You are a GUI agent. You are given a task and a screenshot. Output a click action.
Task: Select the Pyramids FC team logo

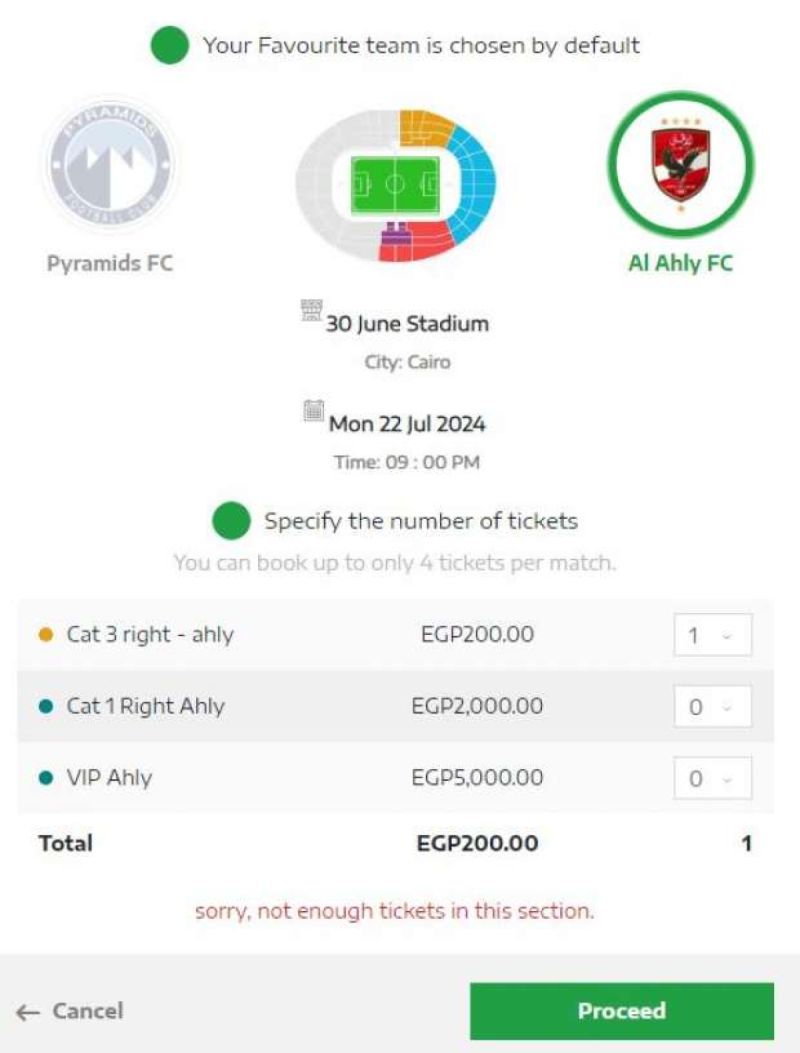(x=109, y=163)
